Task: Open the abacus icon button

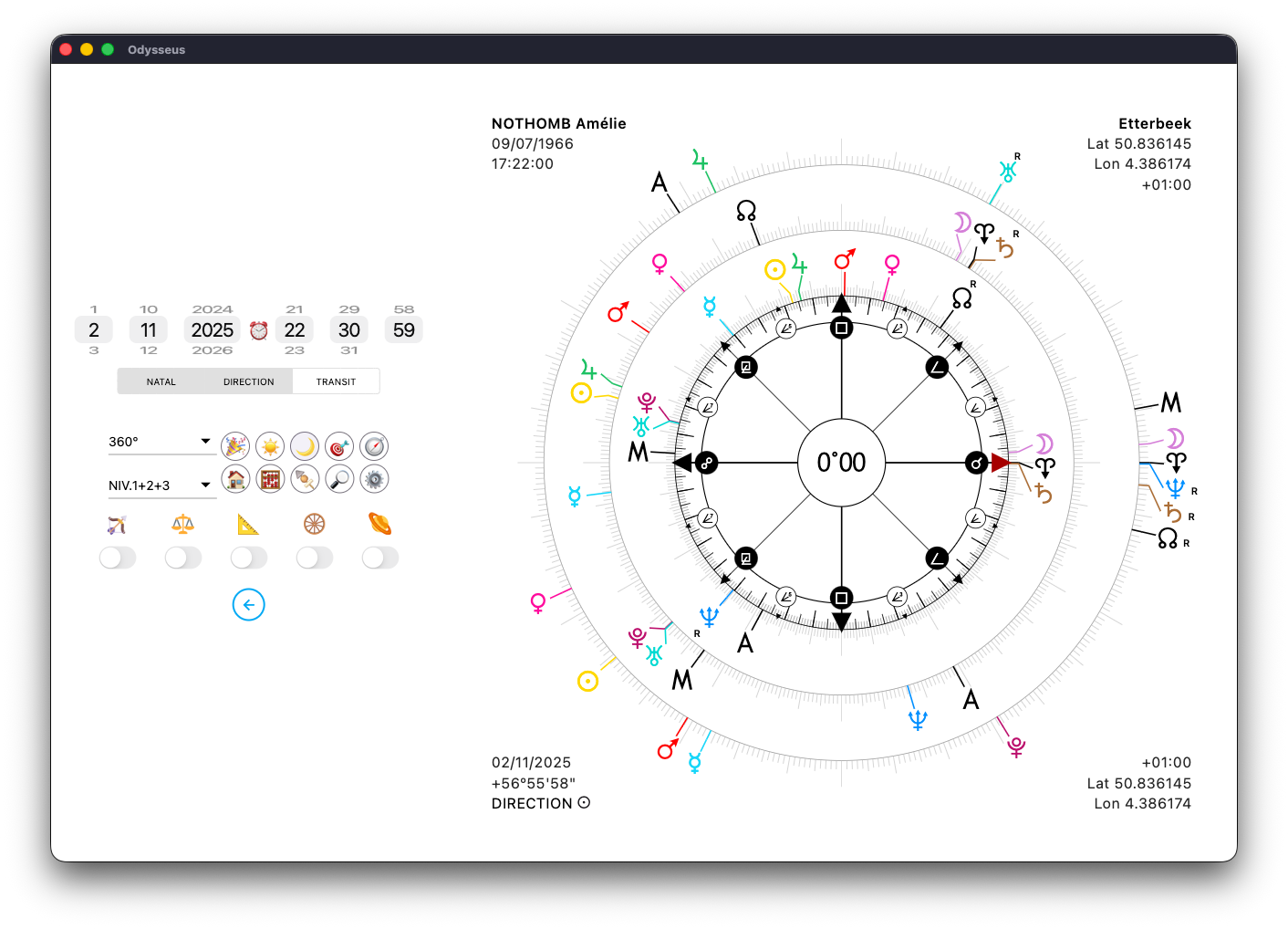Action: (x=270, y=478)
